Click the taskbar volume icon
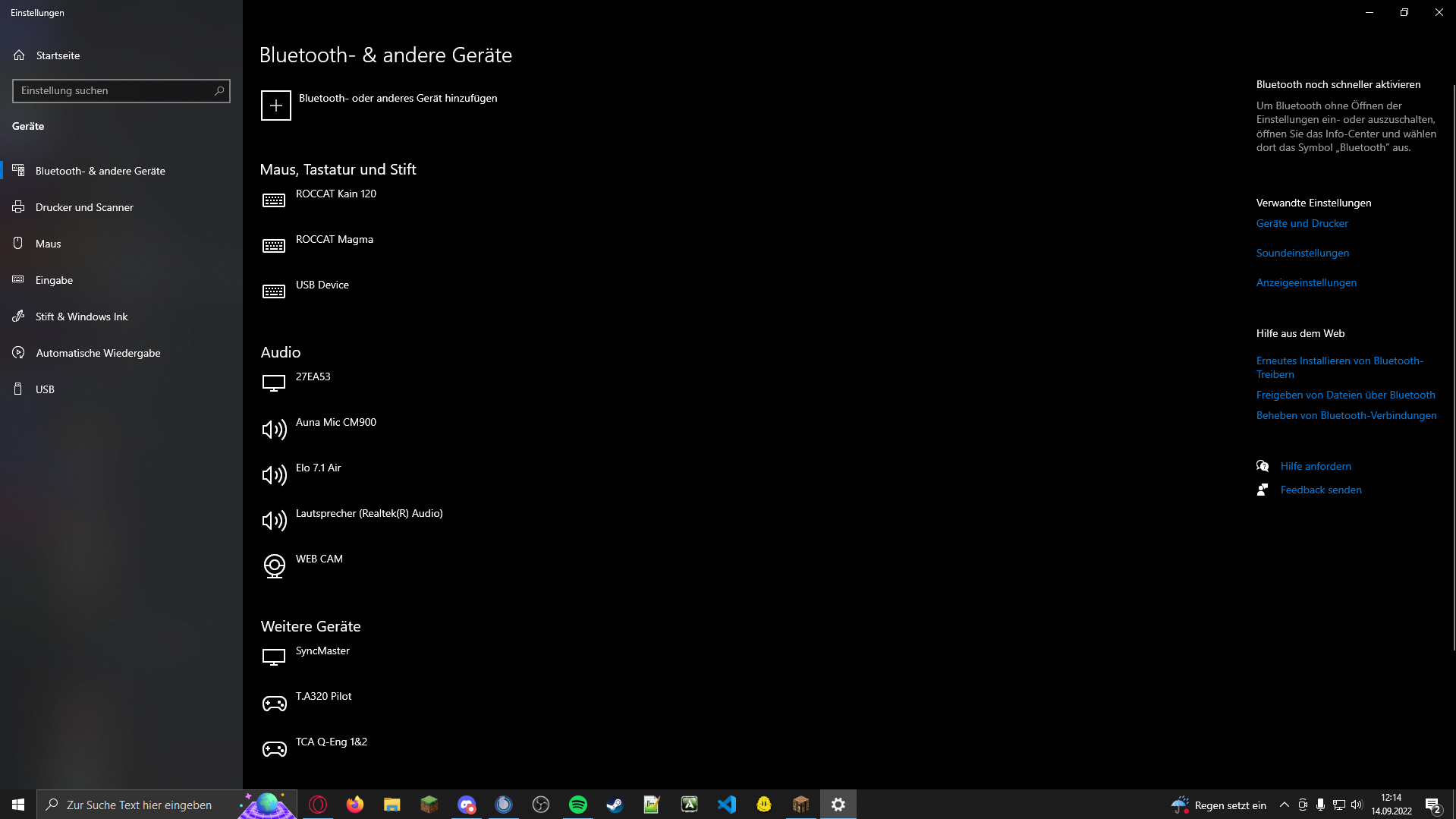 [1357, 805]
